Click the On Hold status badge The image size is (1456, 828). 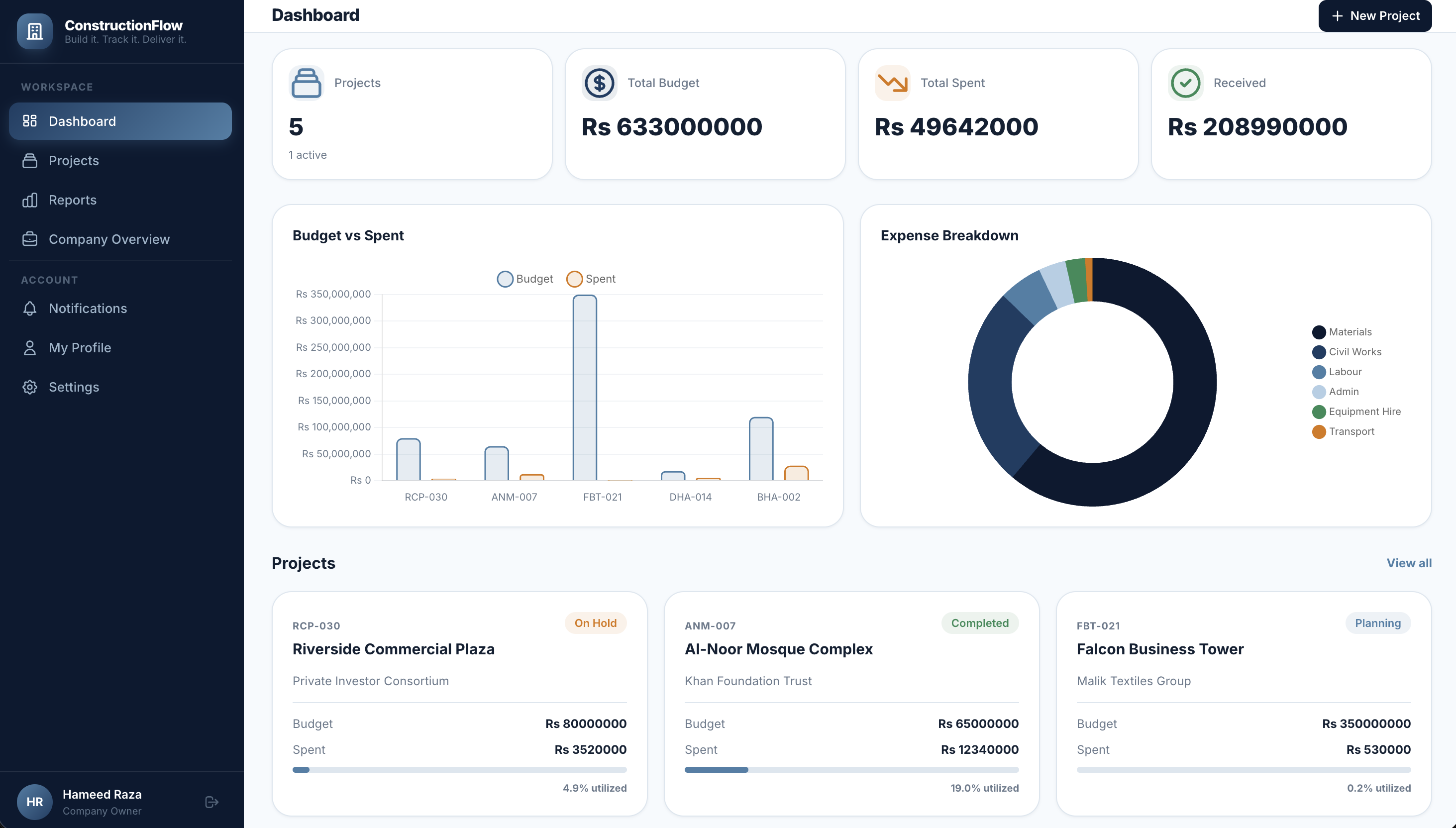595,623
